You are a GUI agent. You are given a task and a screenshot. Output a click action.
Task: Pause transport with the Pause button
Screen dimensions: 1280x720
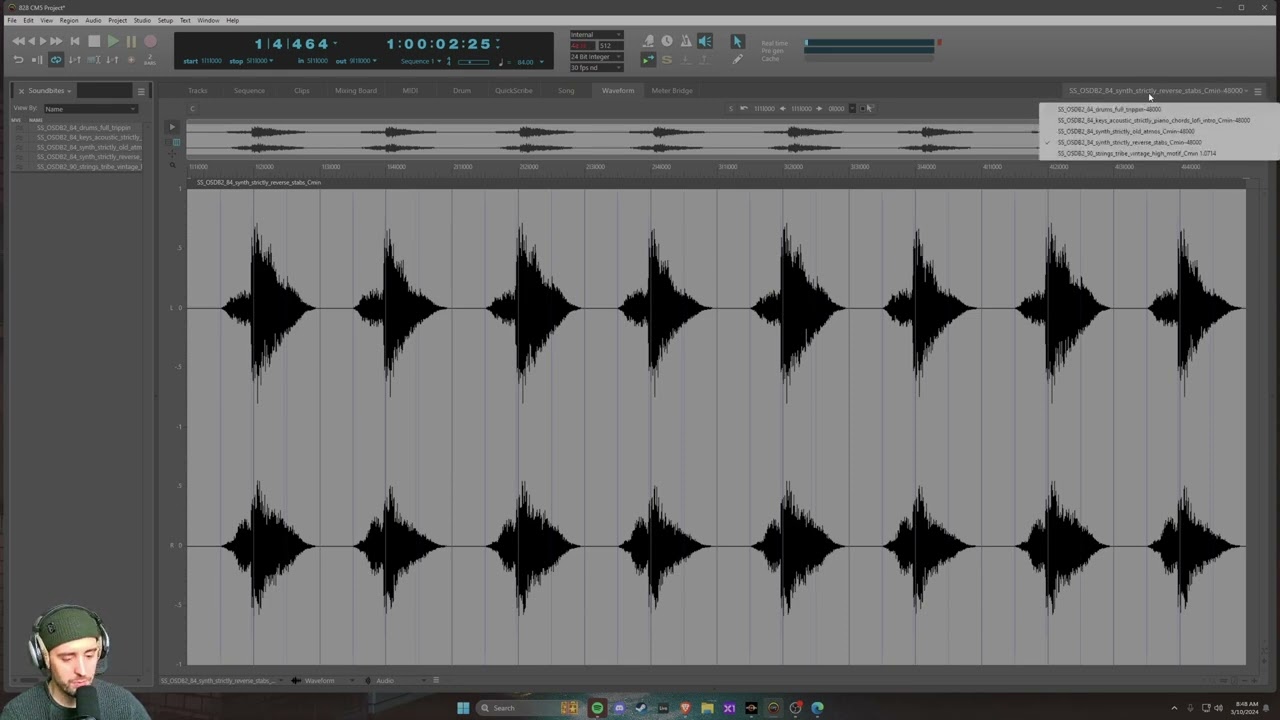[131, 41]
